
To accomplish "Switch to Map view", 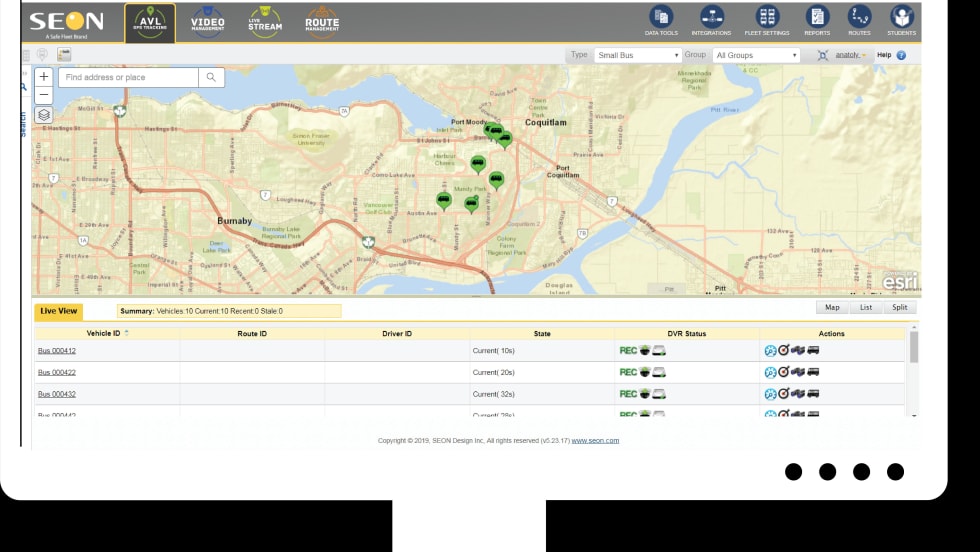I will point(832,308).
